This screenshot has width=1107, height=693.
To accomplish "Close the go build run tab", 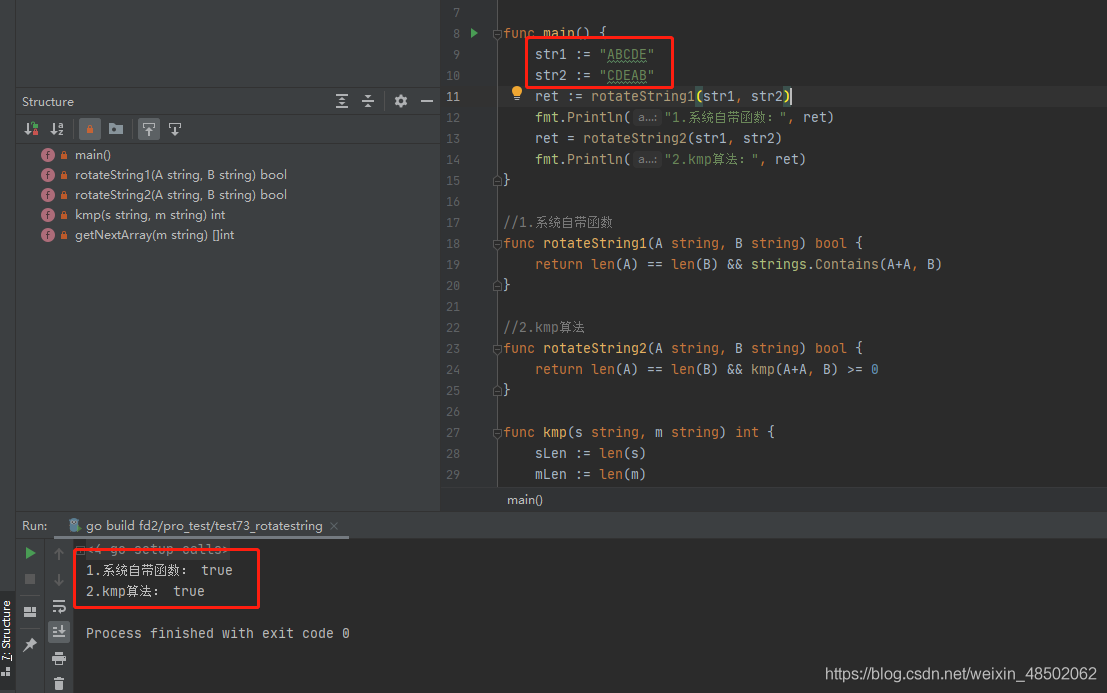I will [x=334, y=526].
